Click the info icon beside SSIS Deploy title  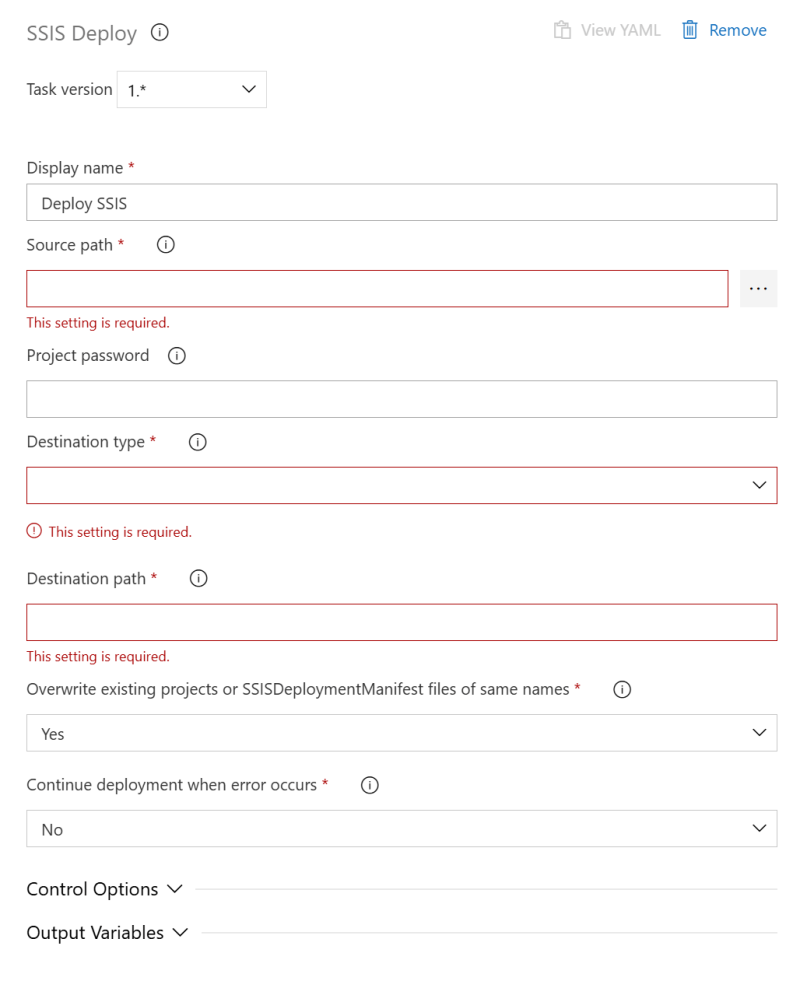pyautogui.click(x=159, y=32)
